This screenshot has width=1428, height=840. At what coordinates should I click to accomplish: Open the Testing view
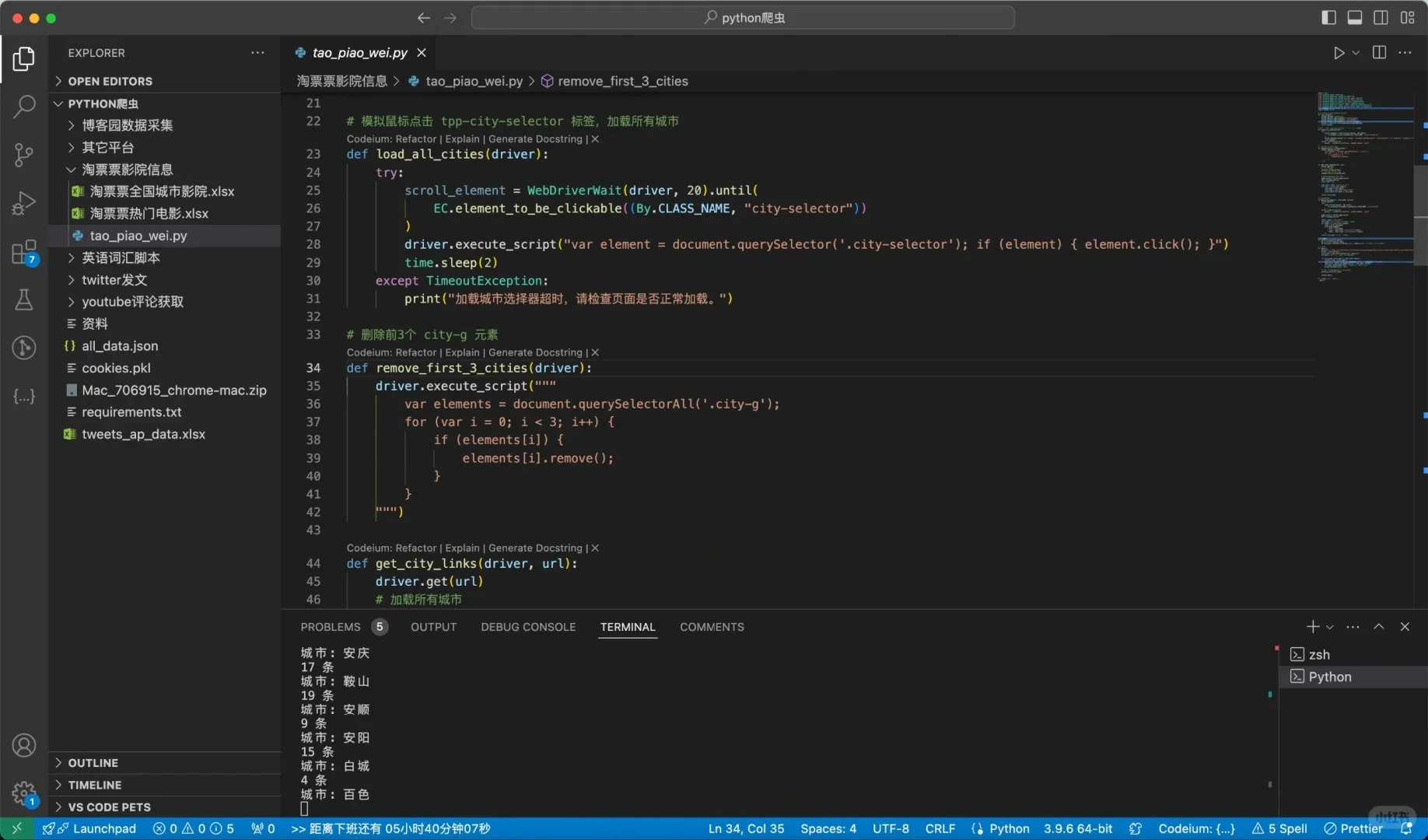(23, 299)
